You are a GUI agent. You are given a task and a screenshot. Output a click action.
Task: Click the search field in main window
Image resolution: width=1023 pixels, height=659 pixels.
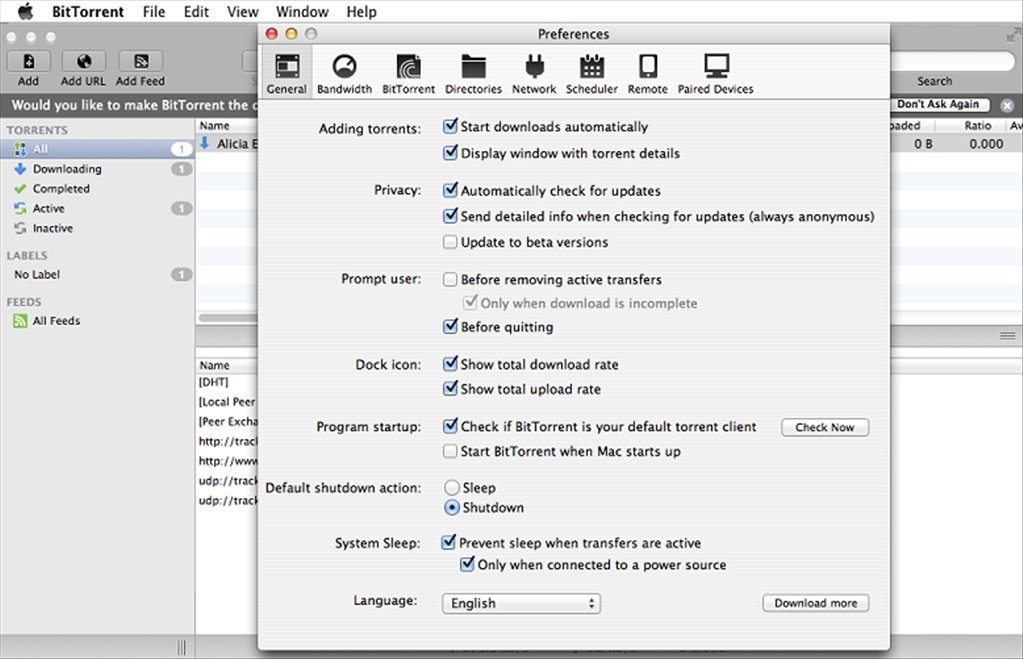(x=953, y=61)
